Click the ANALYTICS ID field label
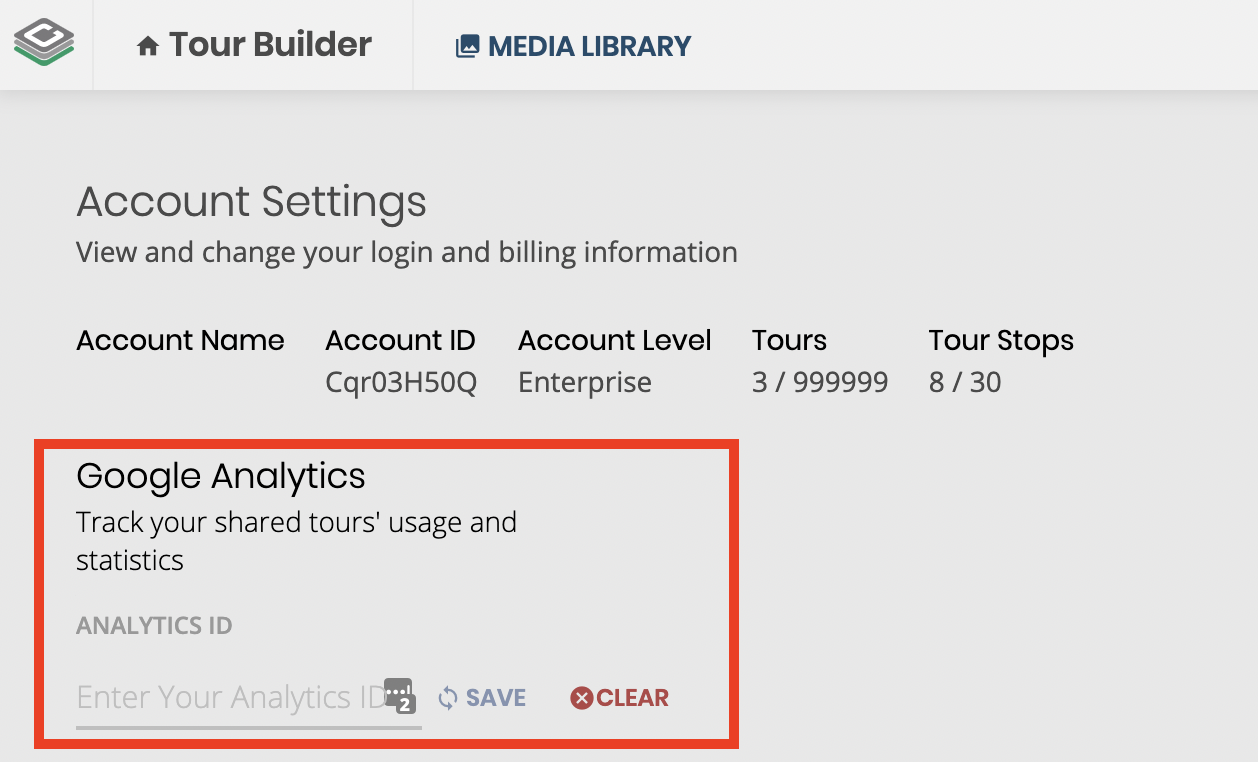This screenshot has height=762, width=1258. [154, 626]
